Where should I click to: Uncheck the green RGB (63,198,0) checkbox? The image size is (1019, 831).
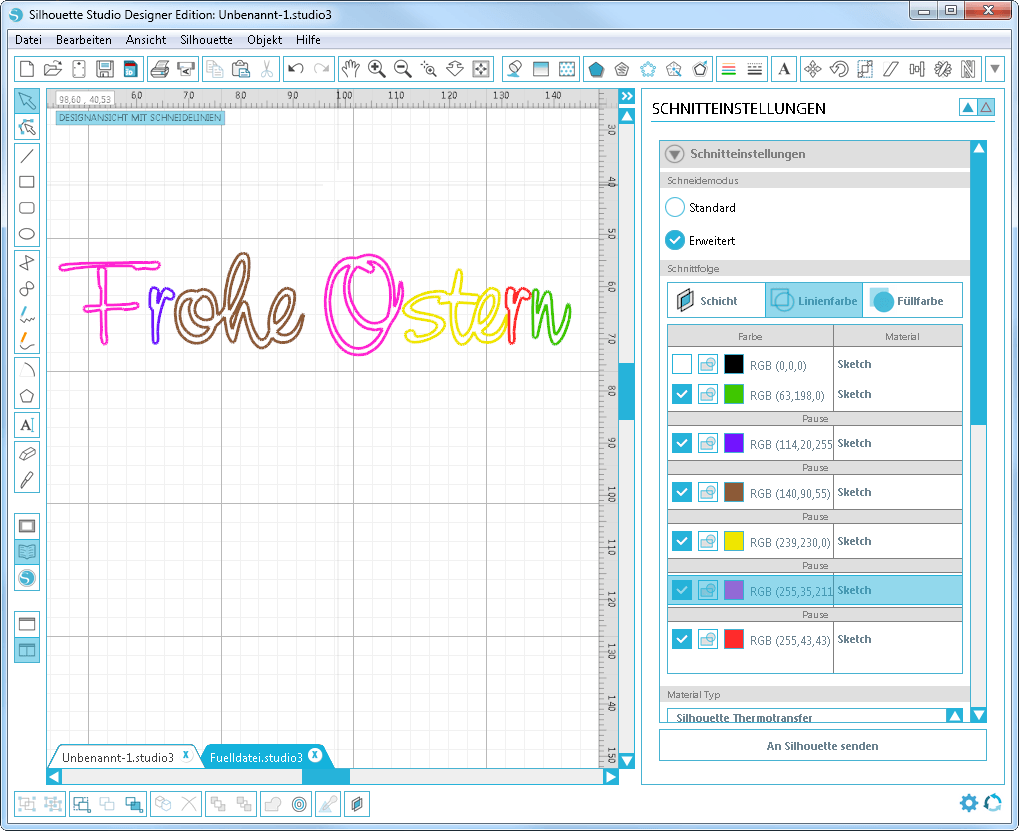(x=682, y=394)
